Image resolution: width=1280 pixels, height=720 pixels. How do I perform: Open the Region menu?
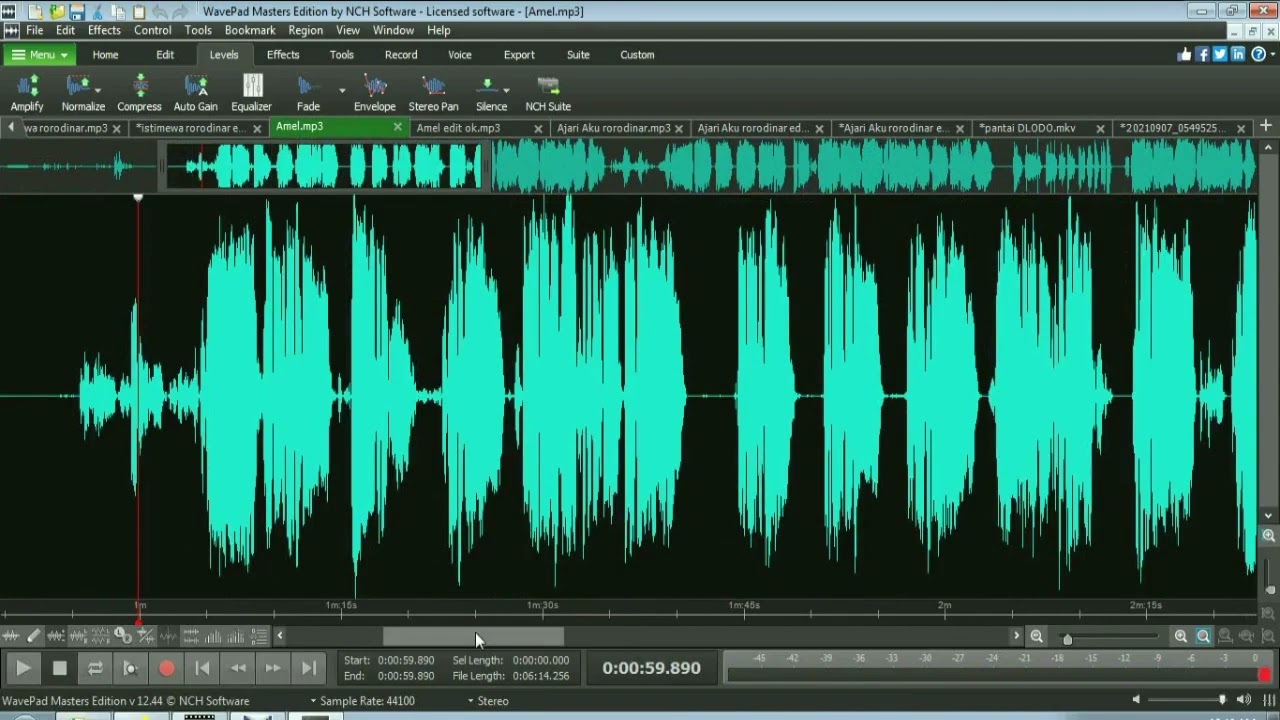(305, 30)
